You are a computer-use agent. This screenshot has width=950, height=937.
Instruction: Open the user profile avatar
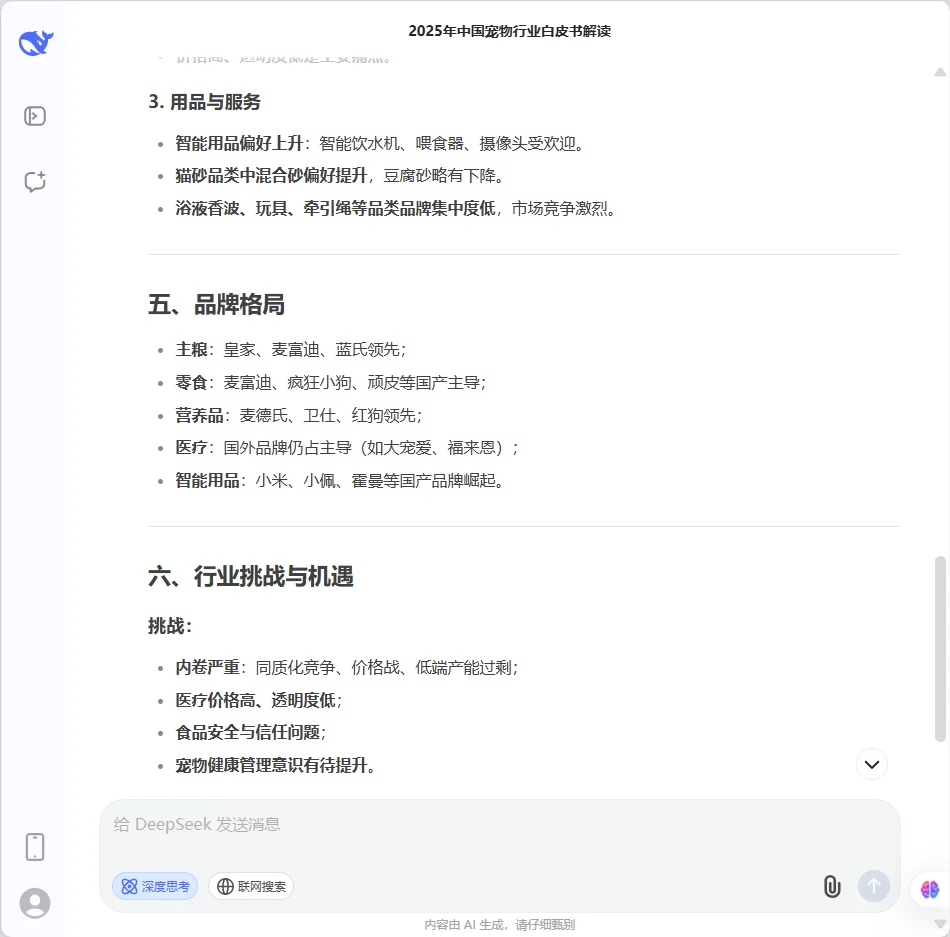click(35, 903)
